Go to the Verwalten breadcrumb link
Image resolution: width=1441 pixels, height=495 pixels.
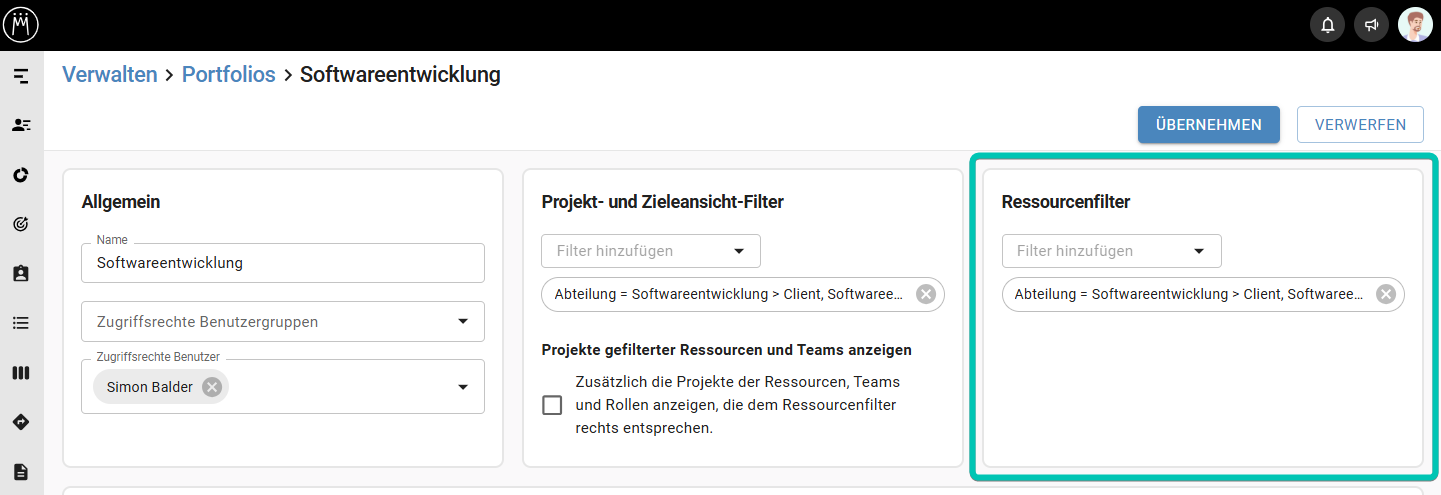point(110,74)
